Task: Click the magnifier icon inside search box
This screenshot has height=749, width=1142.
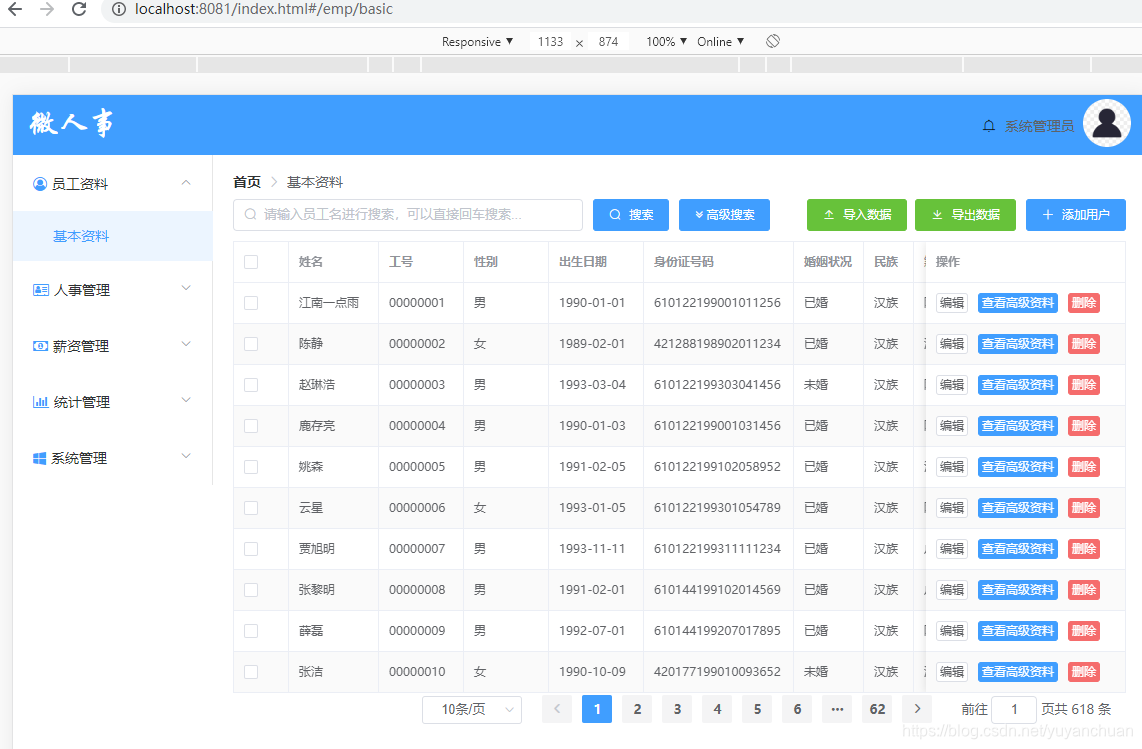Action: tap(250, 215)
